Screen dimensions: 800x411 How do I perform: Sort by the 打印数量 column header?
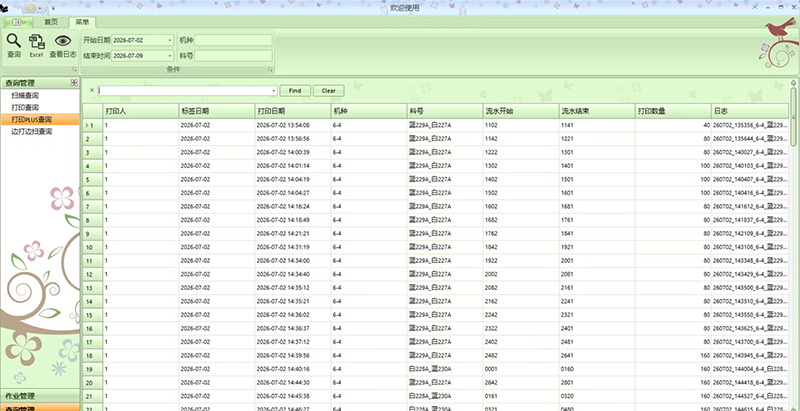(673, 111)
